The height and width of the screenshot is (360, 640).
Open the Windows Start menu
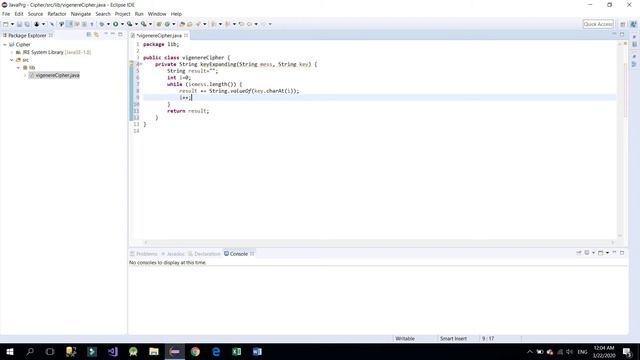point(10,351)
